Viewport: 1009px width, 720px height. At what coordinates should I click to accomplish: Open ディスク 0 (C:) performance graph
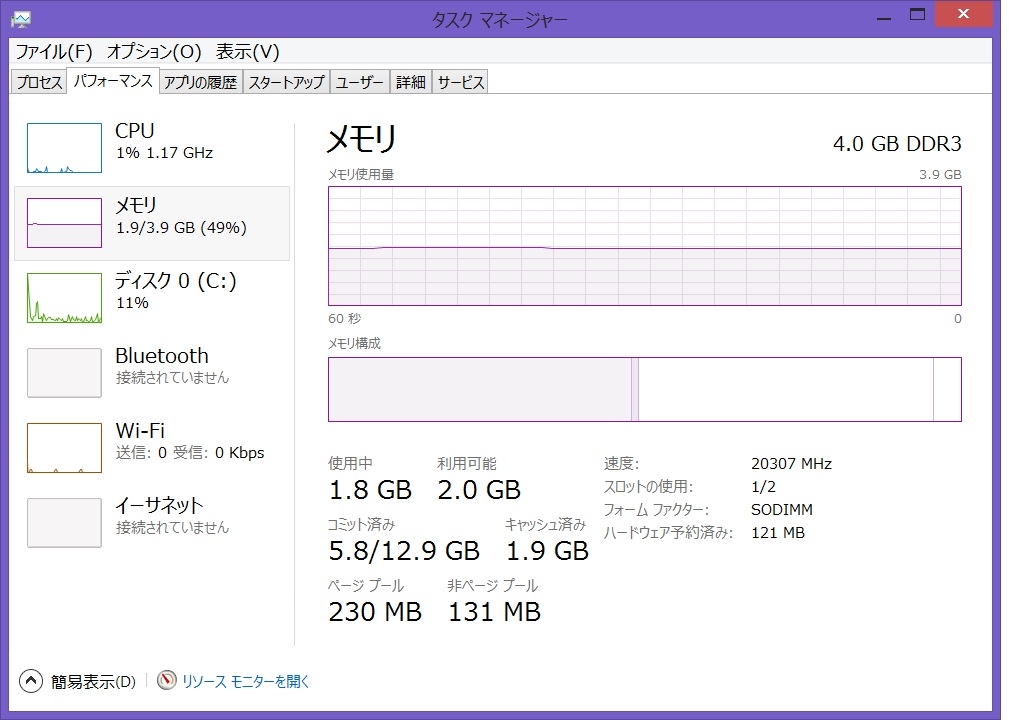(x=64, y=298)
